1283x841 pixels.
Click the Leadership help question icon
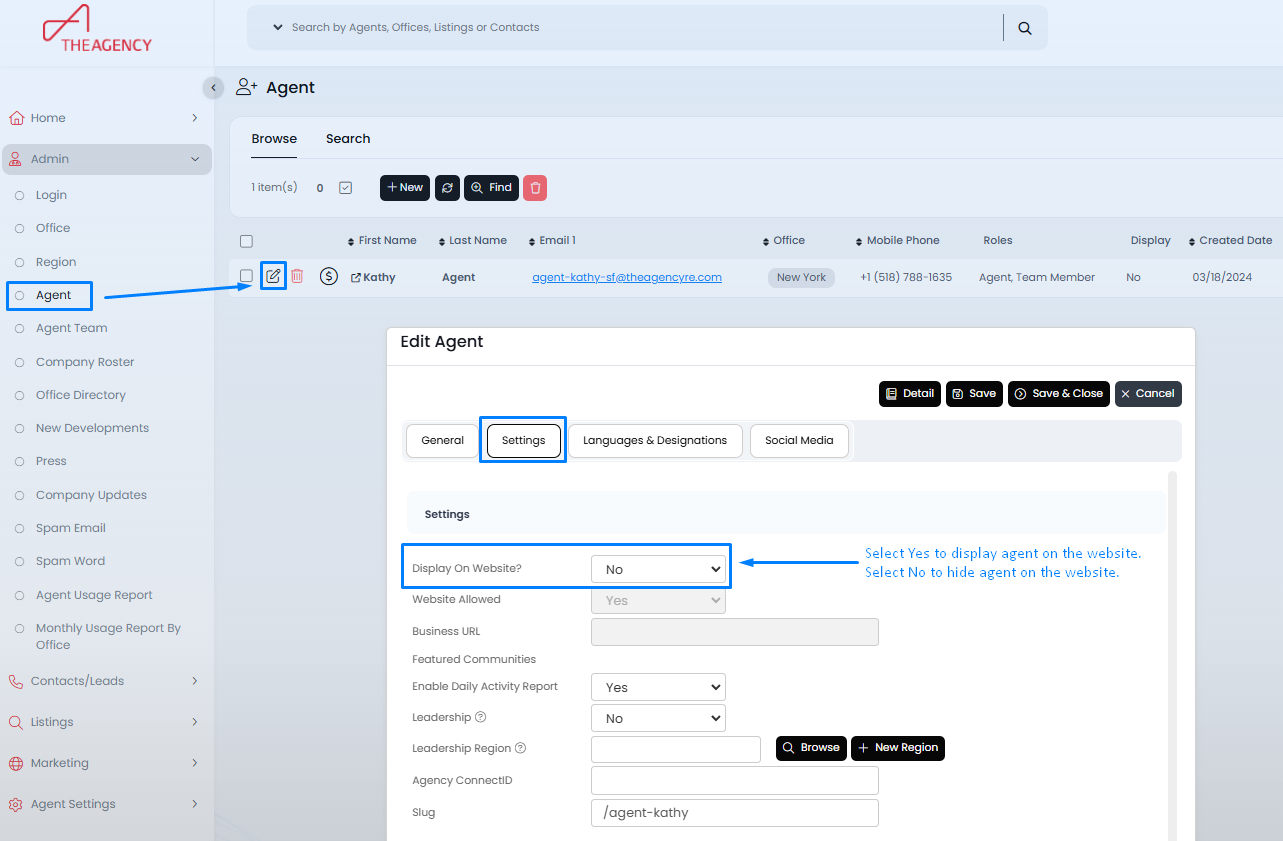pyautogui.click(x=481, y=718)
